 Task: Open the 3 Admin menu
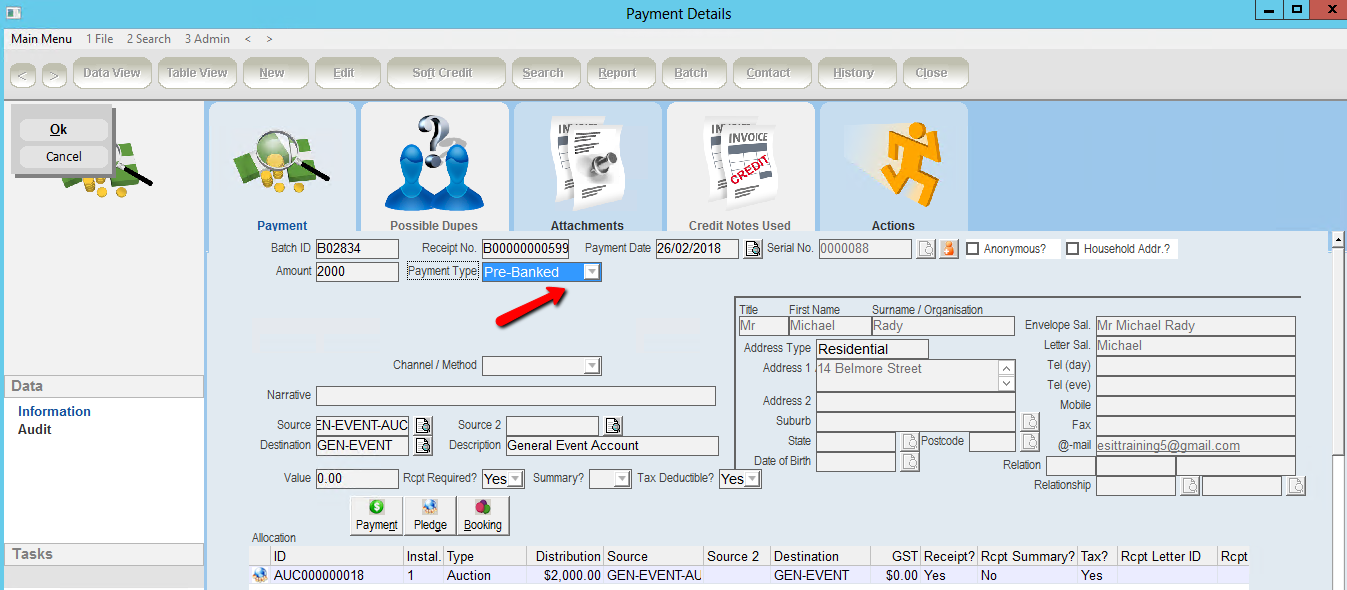207,39
